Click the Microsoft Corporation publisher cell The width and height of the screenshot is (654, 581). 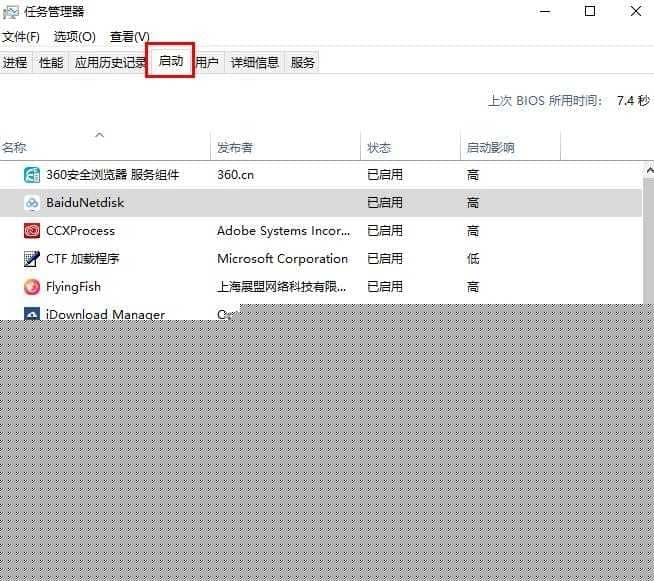pos(282,259)
